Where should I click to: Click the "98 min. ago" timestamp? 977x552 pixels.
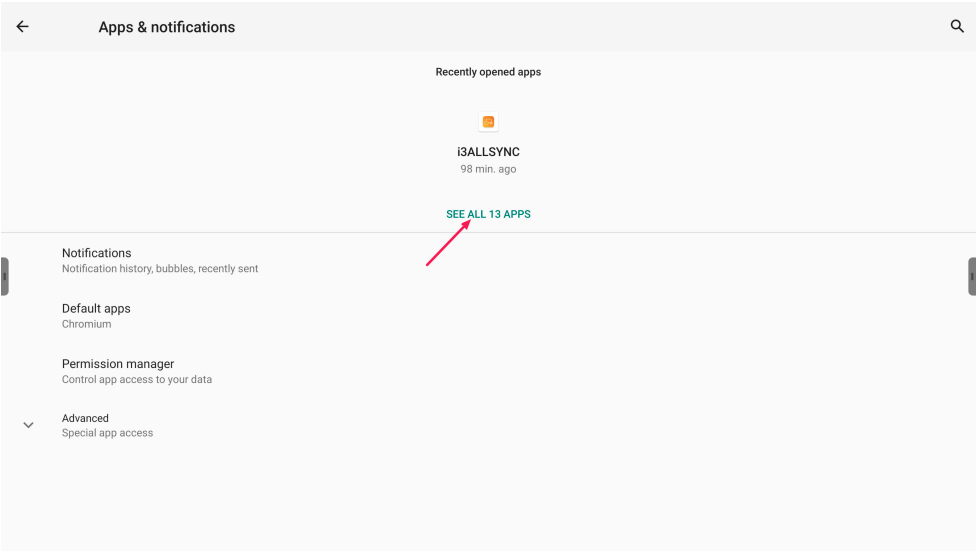pos(488,169)
